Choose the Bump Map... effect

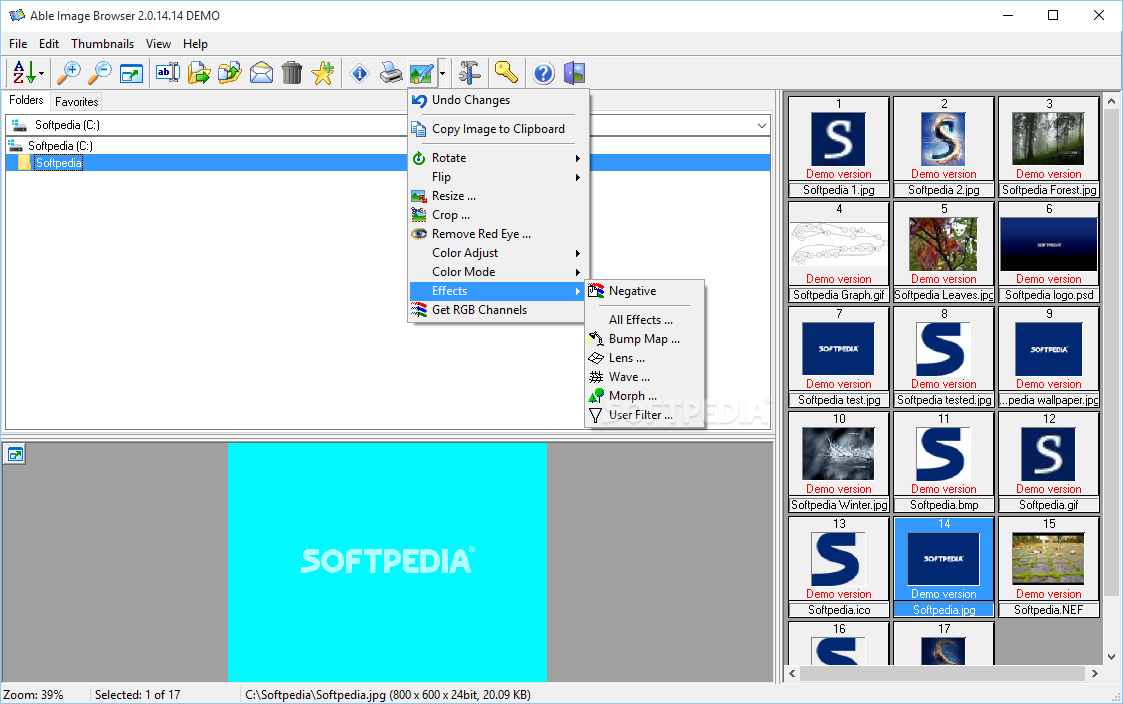point(645,339)
